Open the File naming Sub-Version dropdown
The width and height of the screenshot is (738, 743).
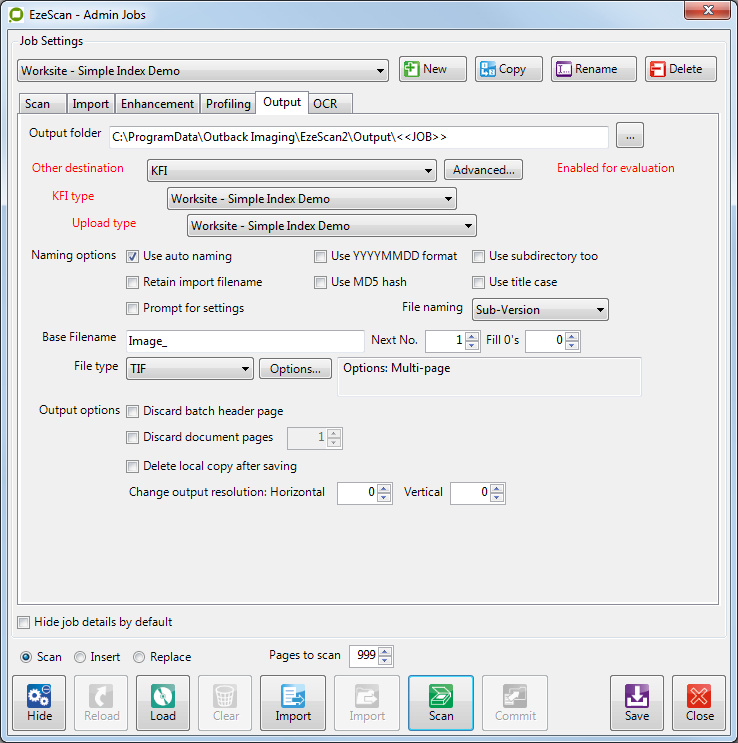[x=540, y=310]
